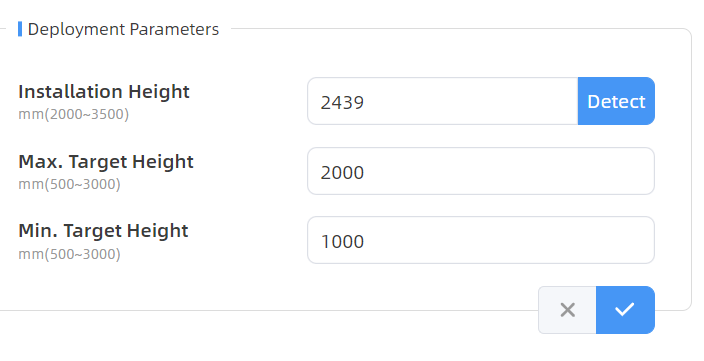Focus the Installation Height input field

point(443,101)
